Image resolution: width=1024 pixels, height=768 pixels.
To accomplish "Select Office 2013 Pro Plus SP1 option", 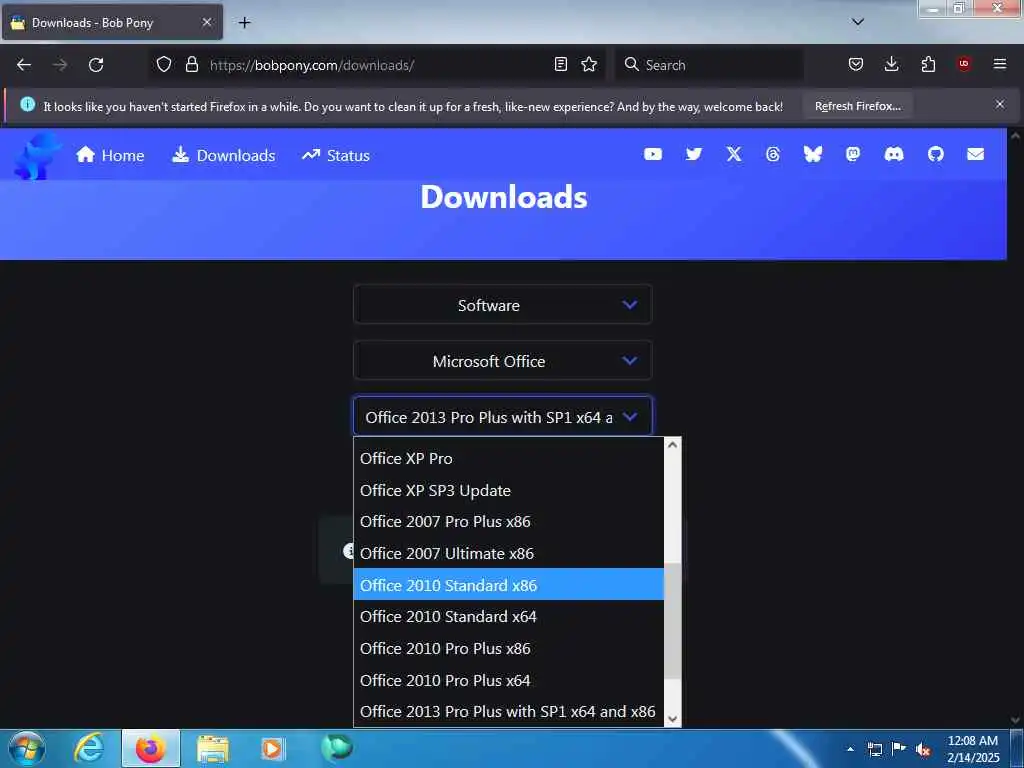I will (x=508, y=712).
